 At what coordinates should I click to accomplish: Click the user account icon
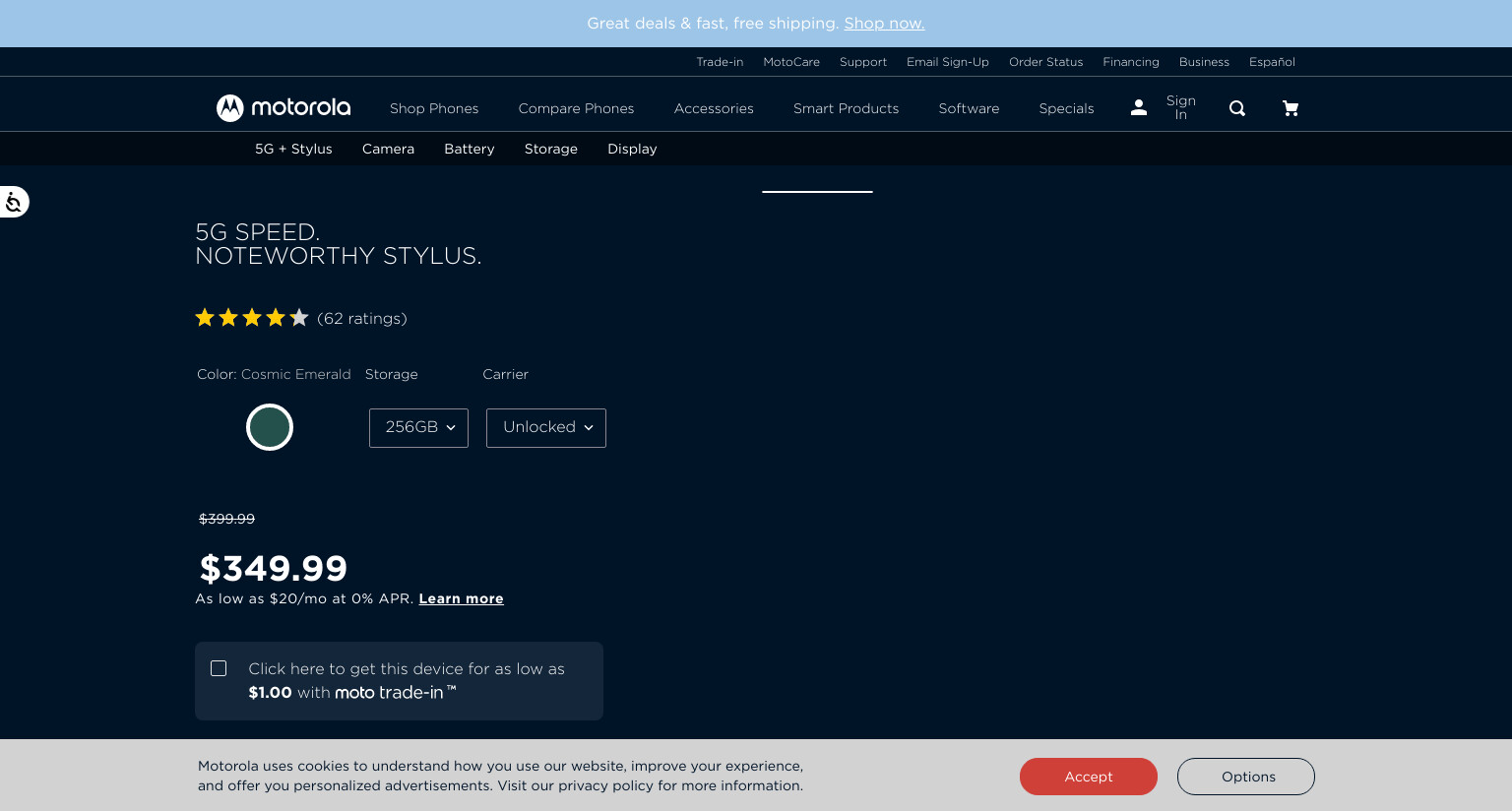[1139, 107]
